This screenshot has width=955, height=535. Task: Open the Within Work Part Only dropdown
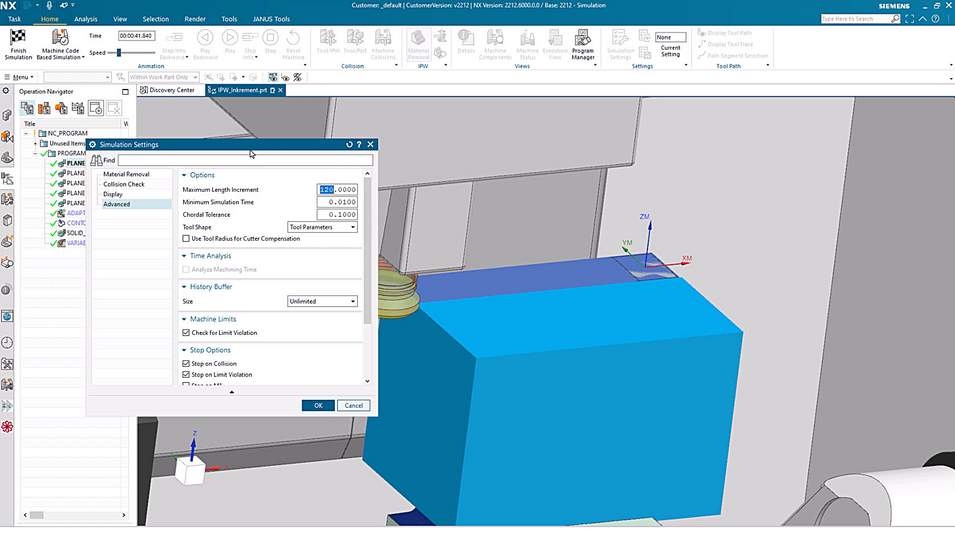pos(164,77)
